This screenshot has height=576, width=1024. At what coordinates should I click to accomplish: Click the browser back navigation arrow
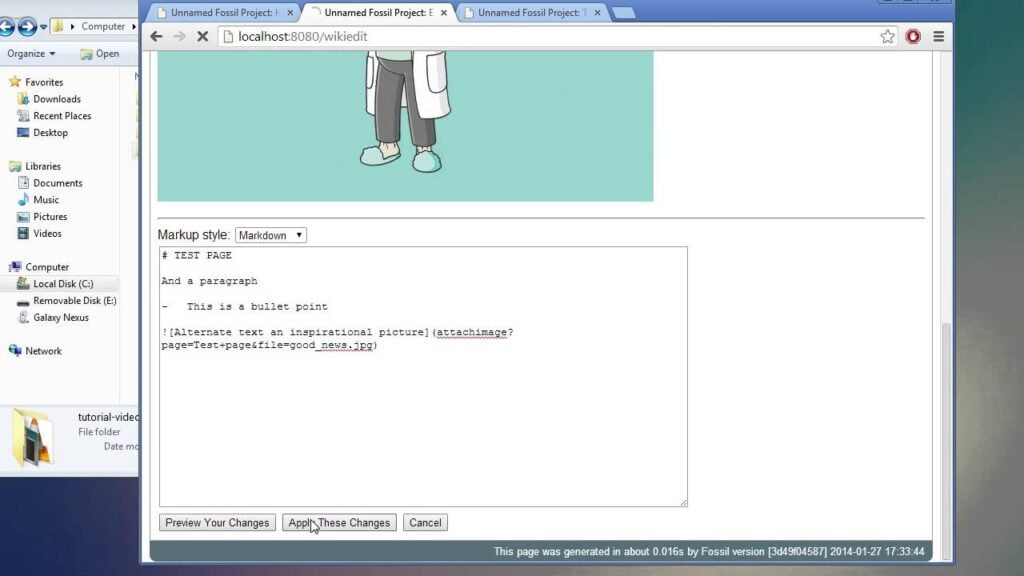click(156, 36)
